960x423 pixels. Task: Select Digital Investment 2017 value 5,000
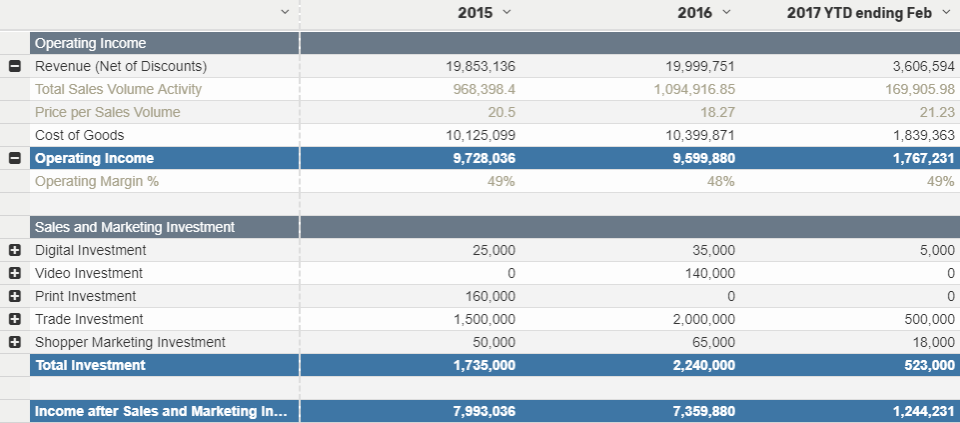[x=937, y=250]
